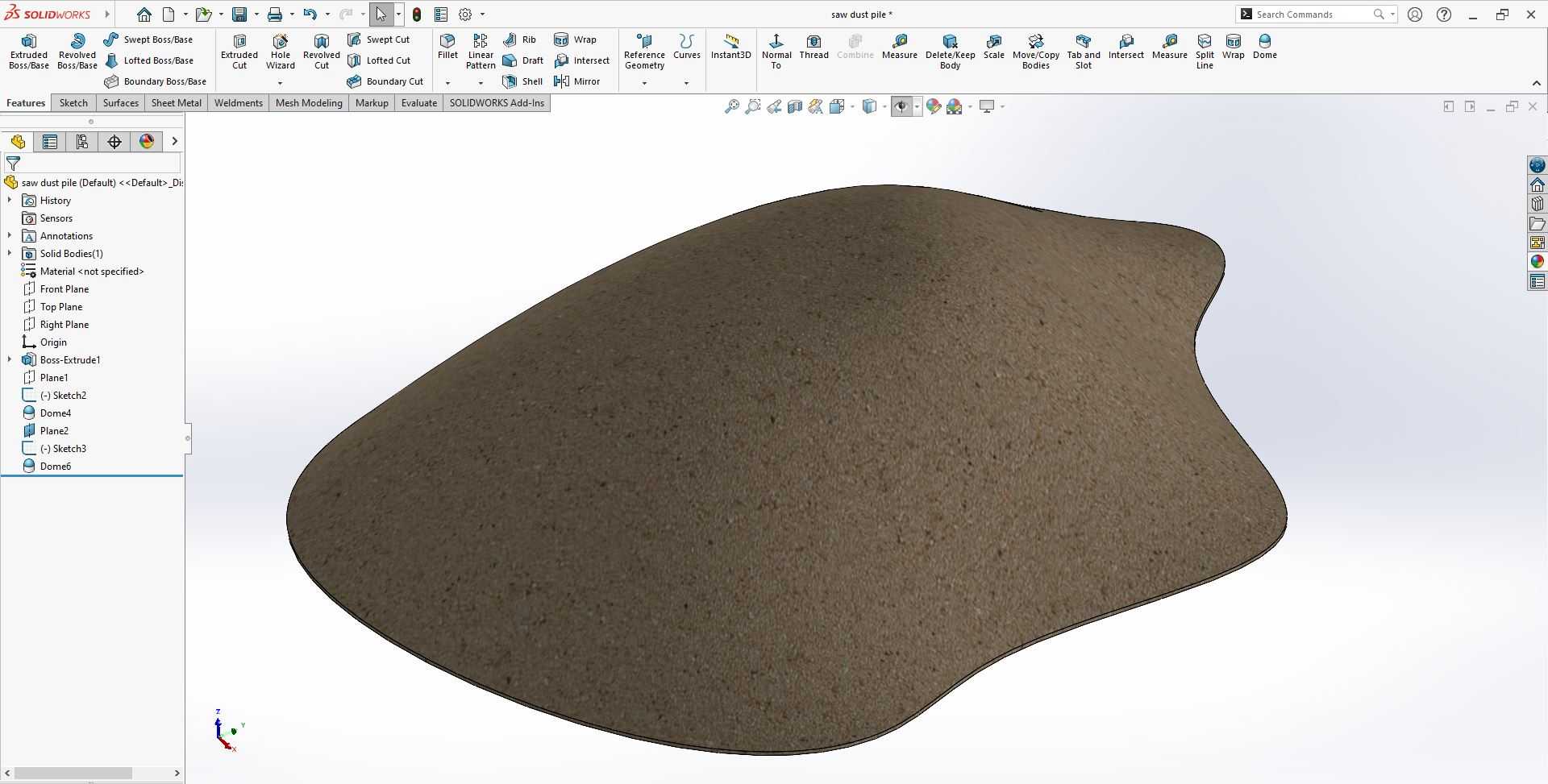Select the Extruded Boss/Base tool
The height and width of the screenshot is (784, 1548).
(x=29, y=52)
